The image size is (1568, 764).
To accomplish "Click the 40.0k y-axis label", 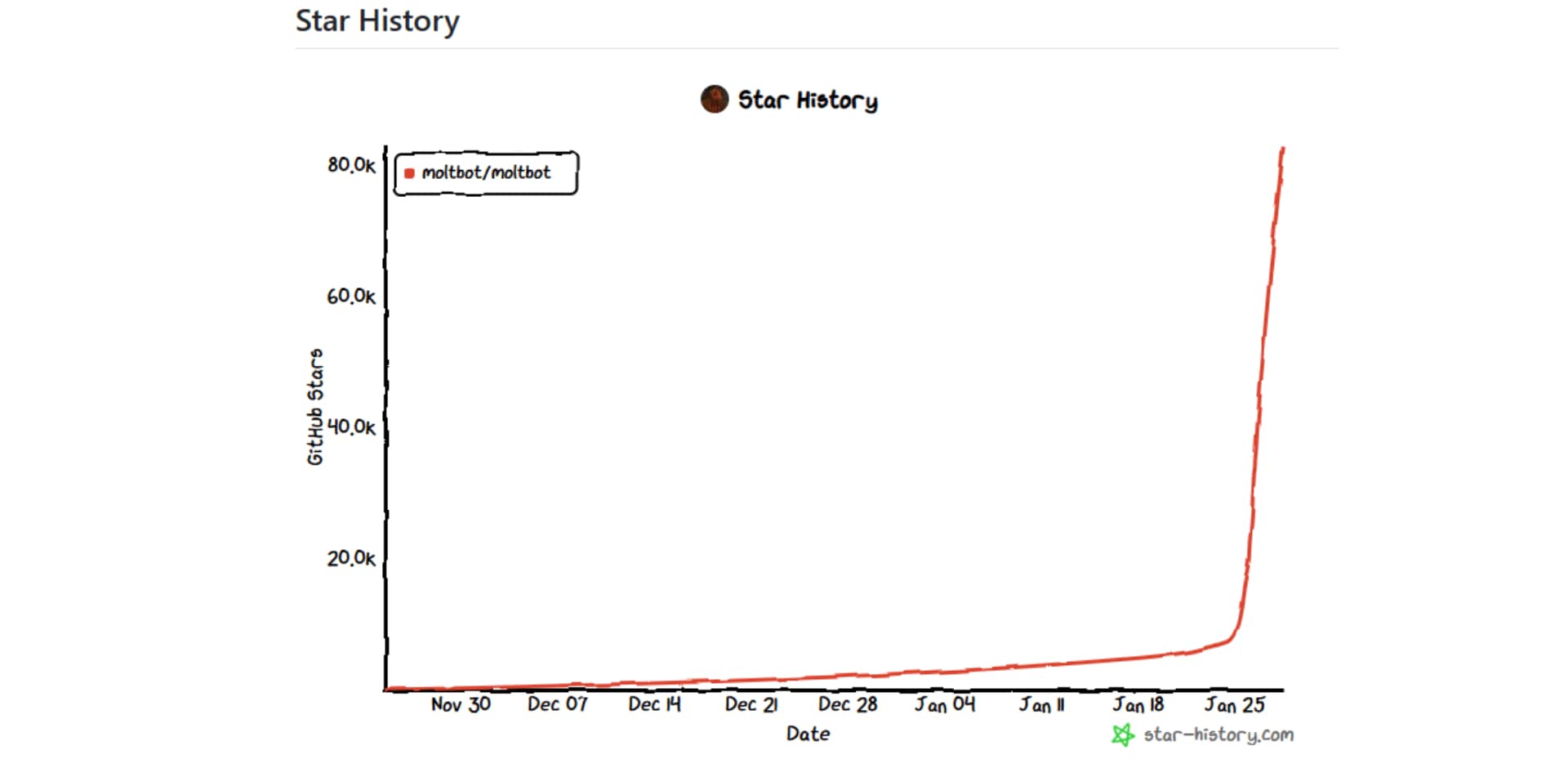I will (351, 427).
